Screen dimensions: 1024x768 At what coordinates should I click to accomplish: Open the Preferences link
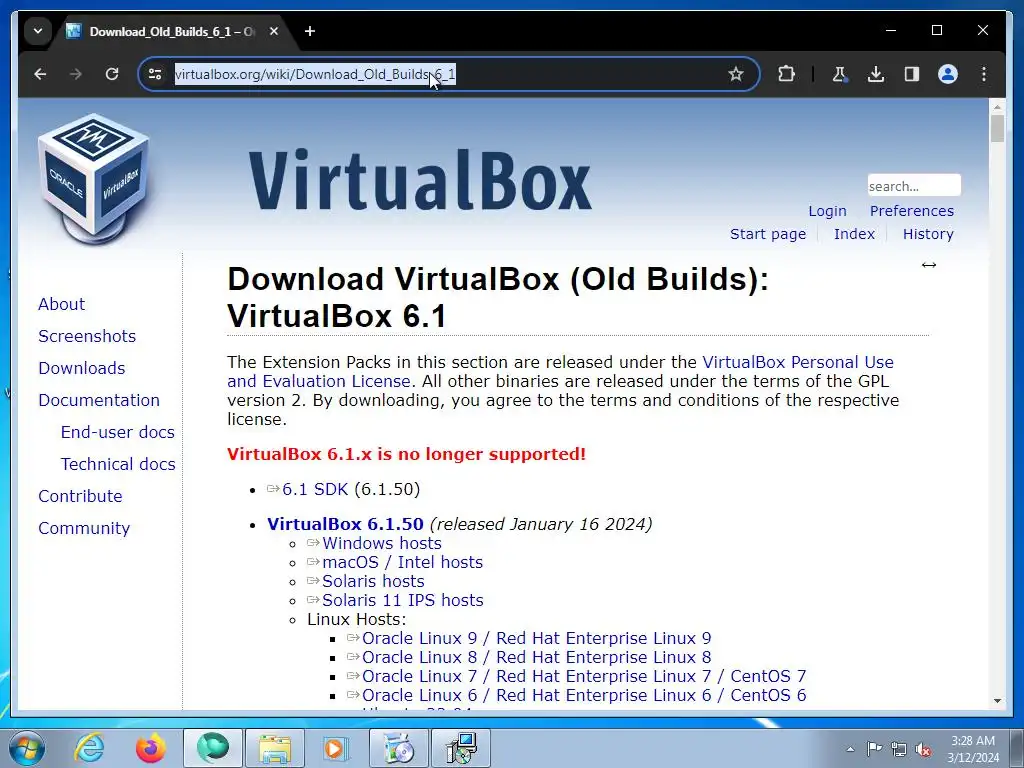point(912,211)
